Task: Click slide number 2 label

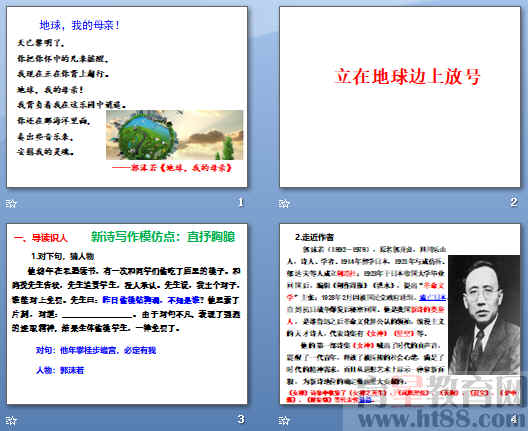Action: point(514,202)
